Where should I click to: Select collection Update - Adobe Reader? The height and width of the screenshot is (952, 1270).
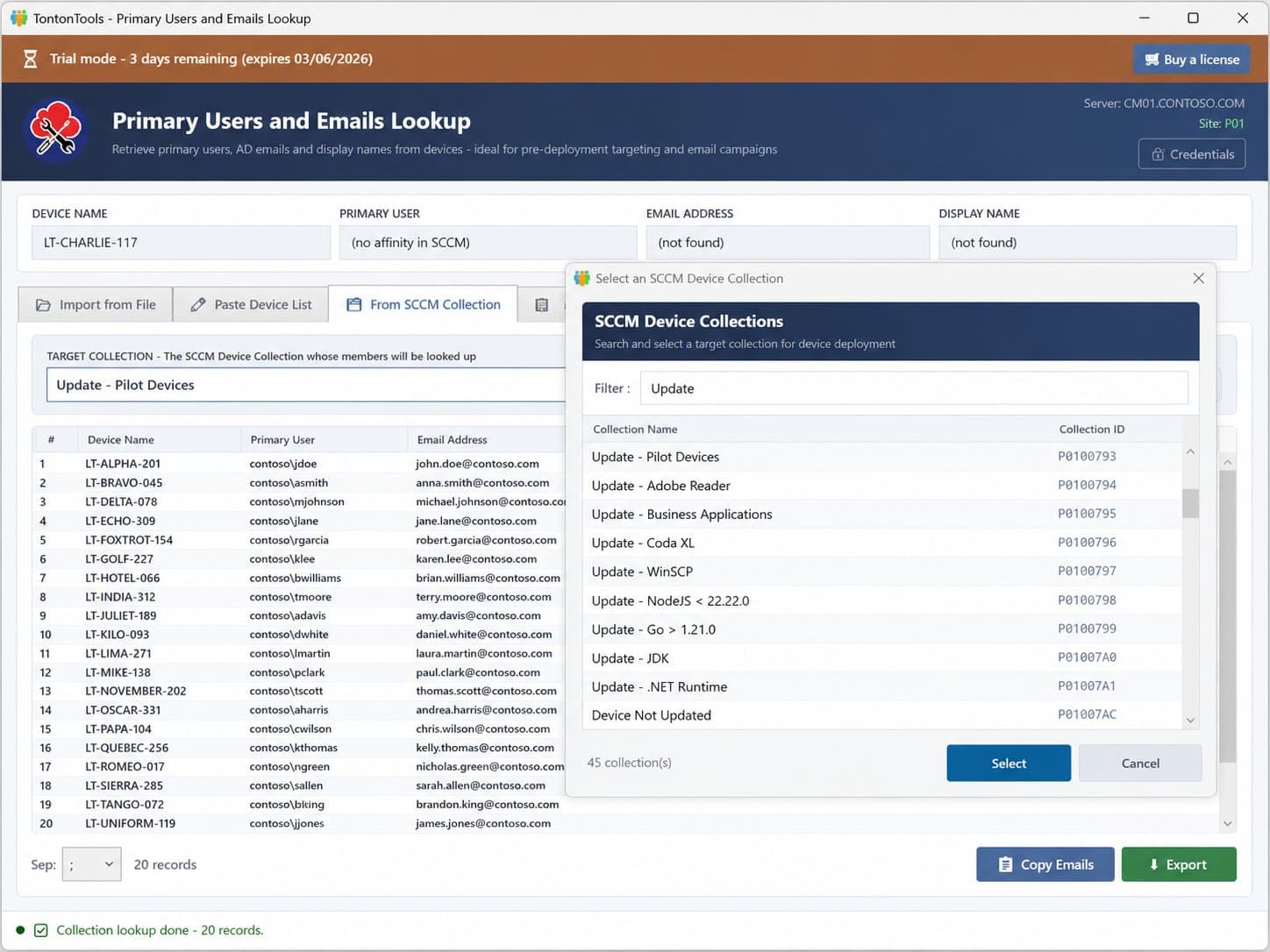point(882,486)
